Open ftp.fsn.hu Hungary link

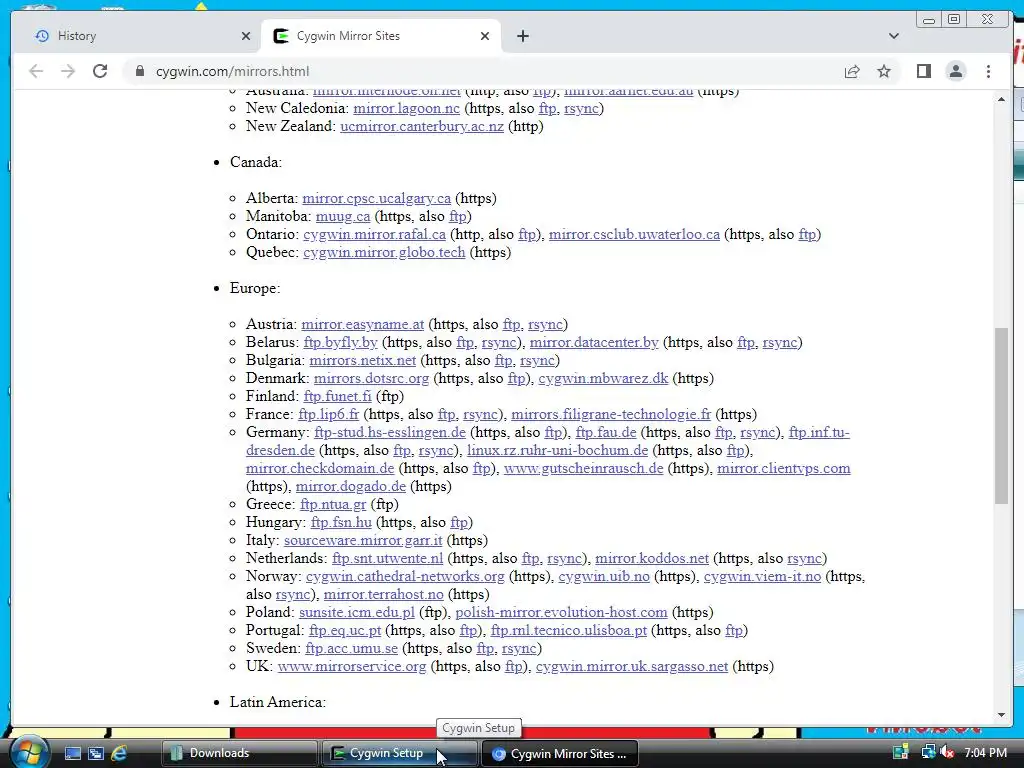(x=341, y=522)
